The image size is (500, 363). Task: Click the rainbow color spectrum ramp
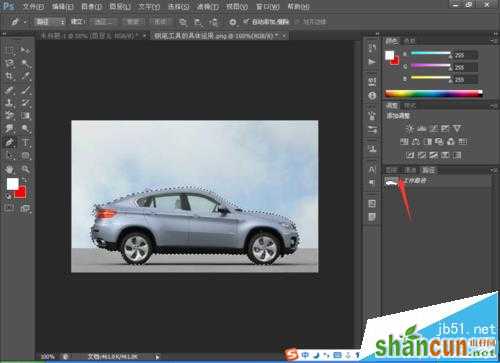pos(434,94)
